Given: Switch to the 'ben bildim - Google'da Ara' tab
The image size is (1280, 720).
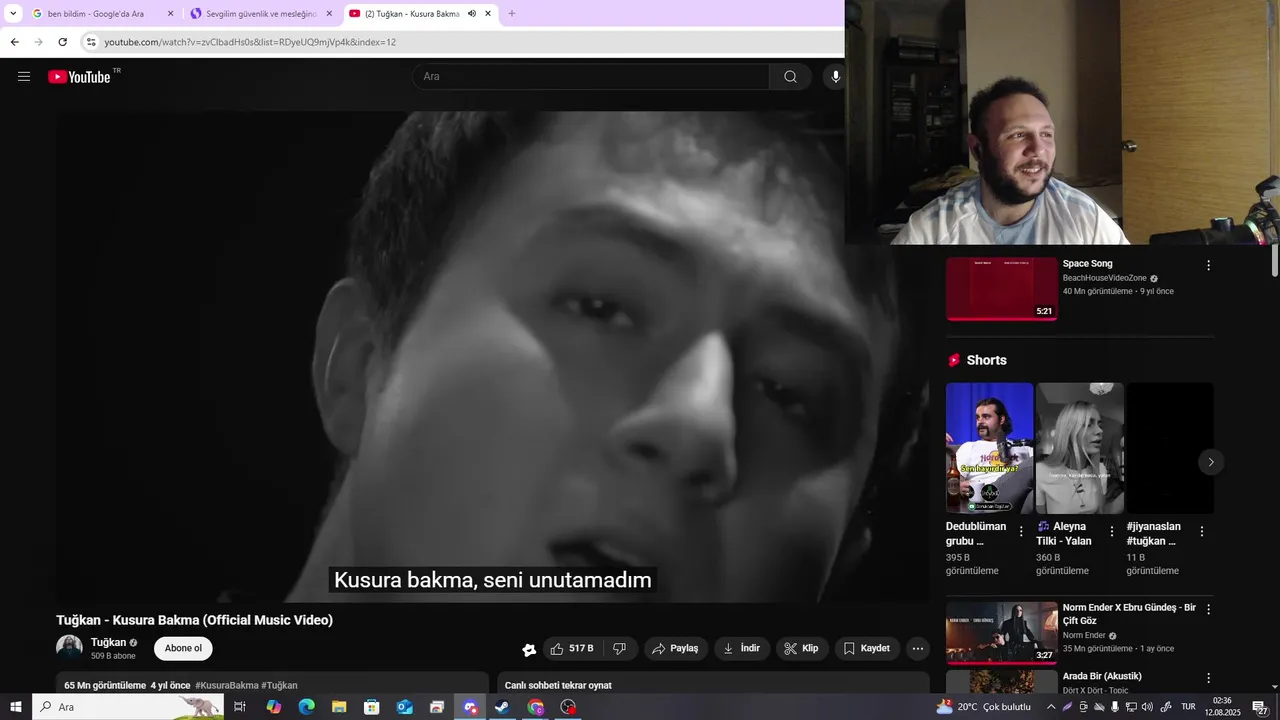Looking at the screenshot, I should pos(103,13).
